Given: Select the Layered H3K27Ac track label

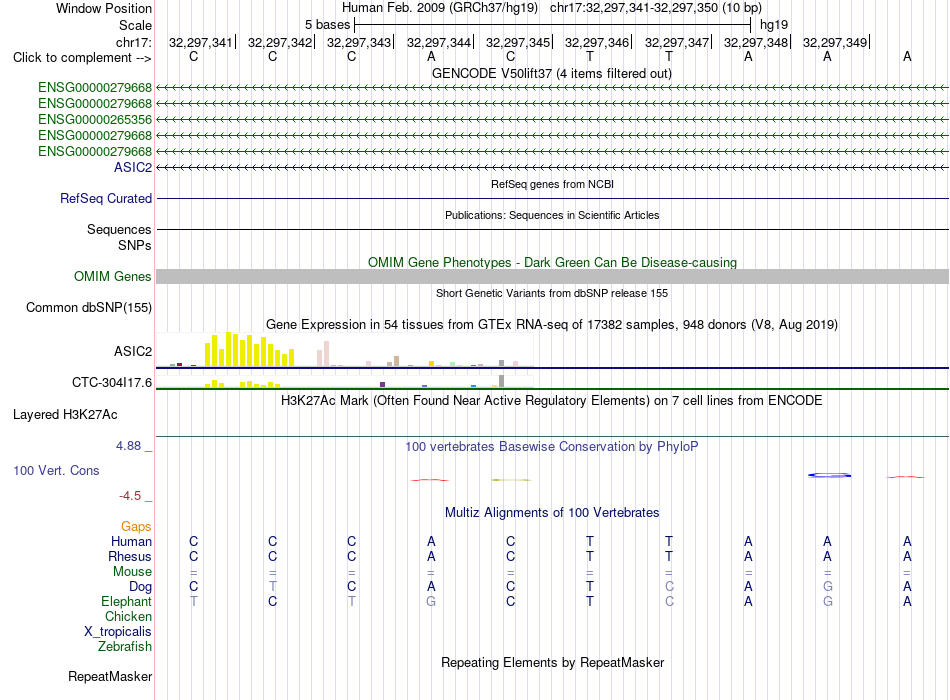Looking at the screenshot, I should (x=65, y=415).
